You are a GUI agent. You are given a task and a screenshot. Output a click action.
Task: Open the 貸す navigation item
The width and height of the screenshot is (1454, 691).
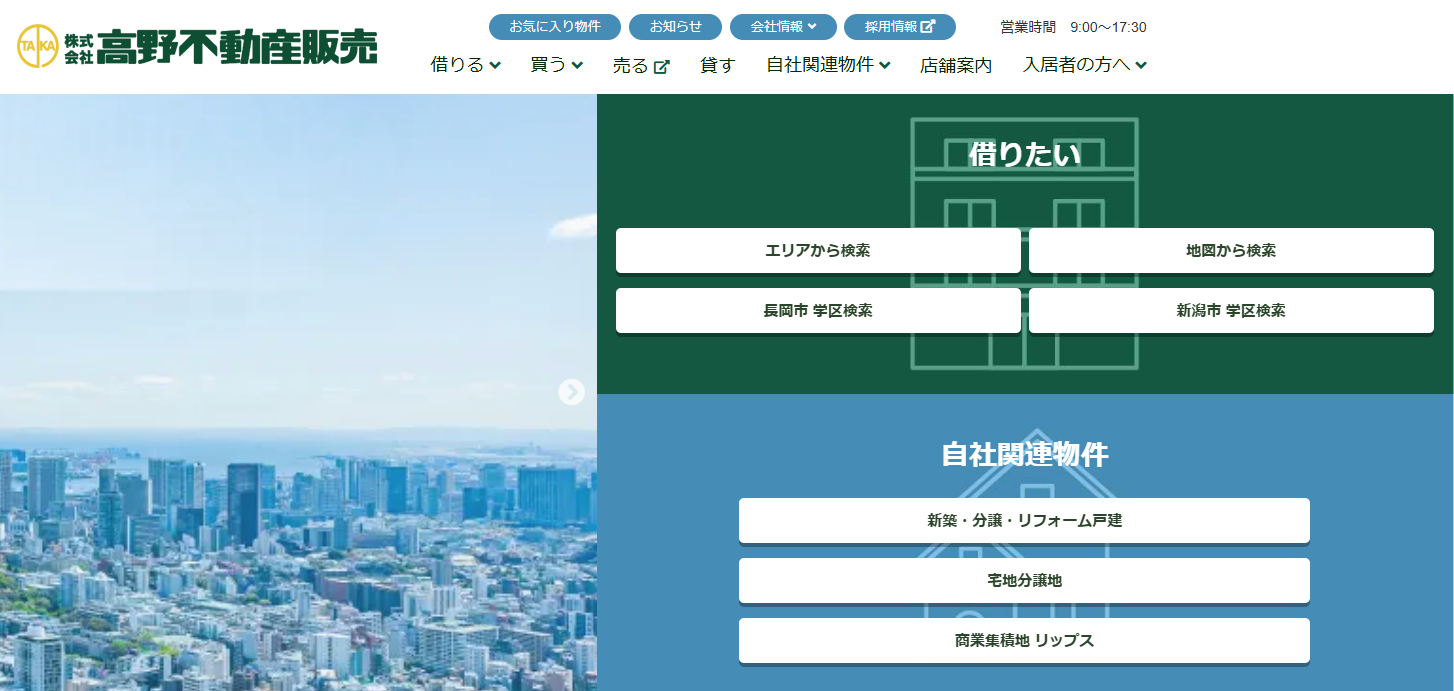pyautogui.click(x=718, y=65)
